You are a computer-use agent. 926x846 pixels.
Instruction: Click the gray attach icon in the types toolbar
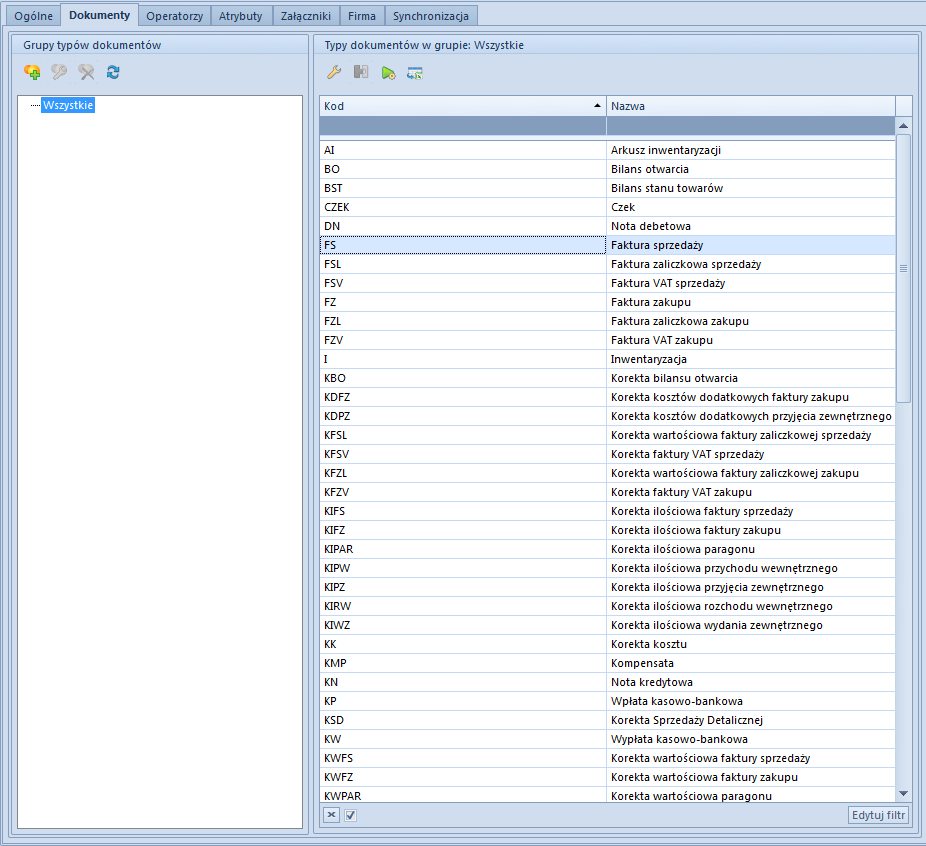click(361, 73)
